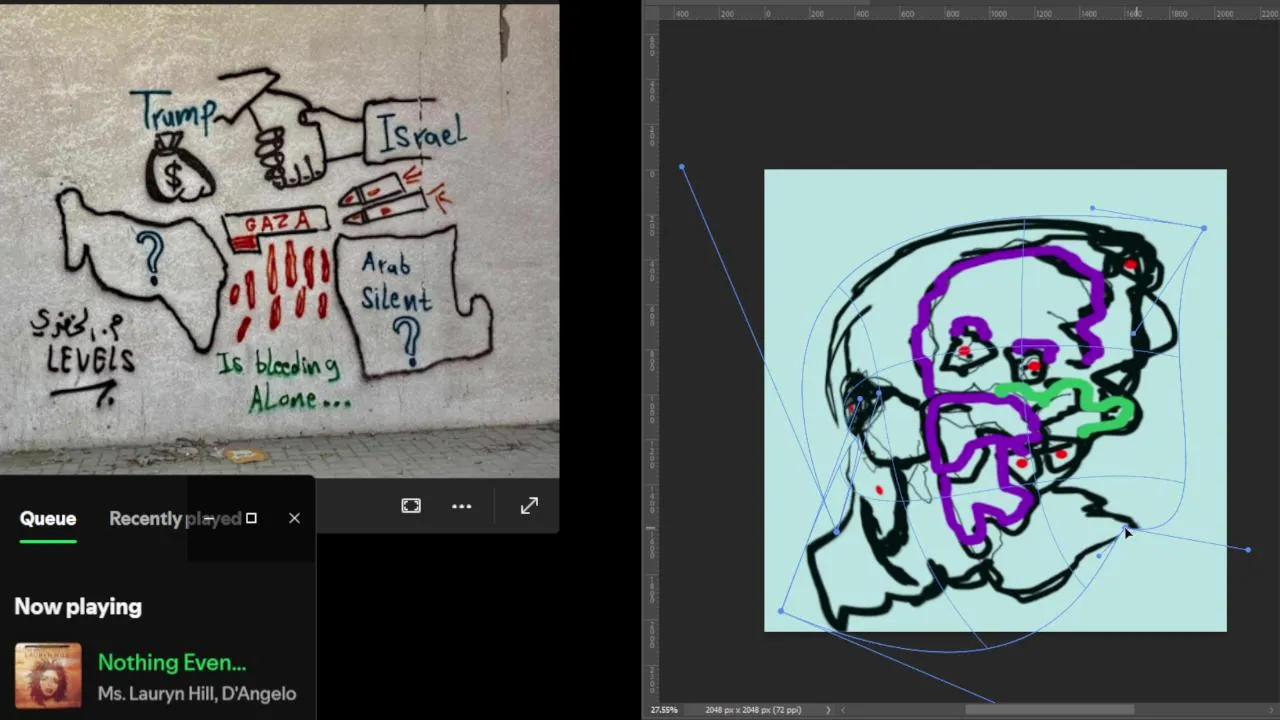This screenshot has height=720, width=1280.
Task: Click the right scroll arrow of canvas scrollbar
Action: [1273, 710]
